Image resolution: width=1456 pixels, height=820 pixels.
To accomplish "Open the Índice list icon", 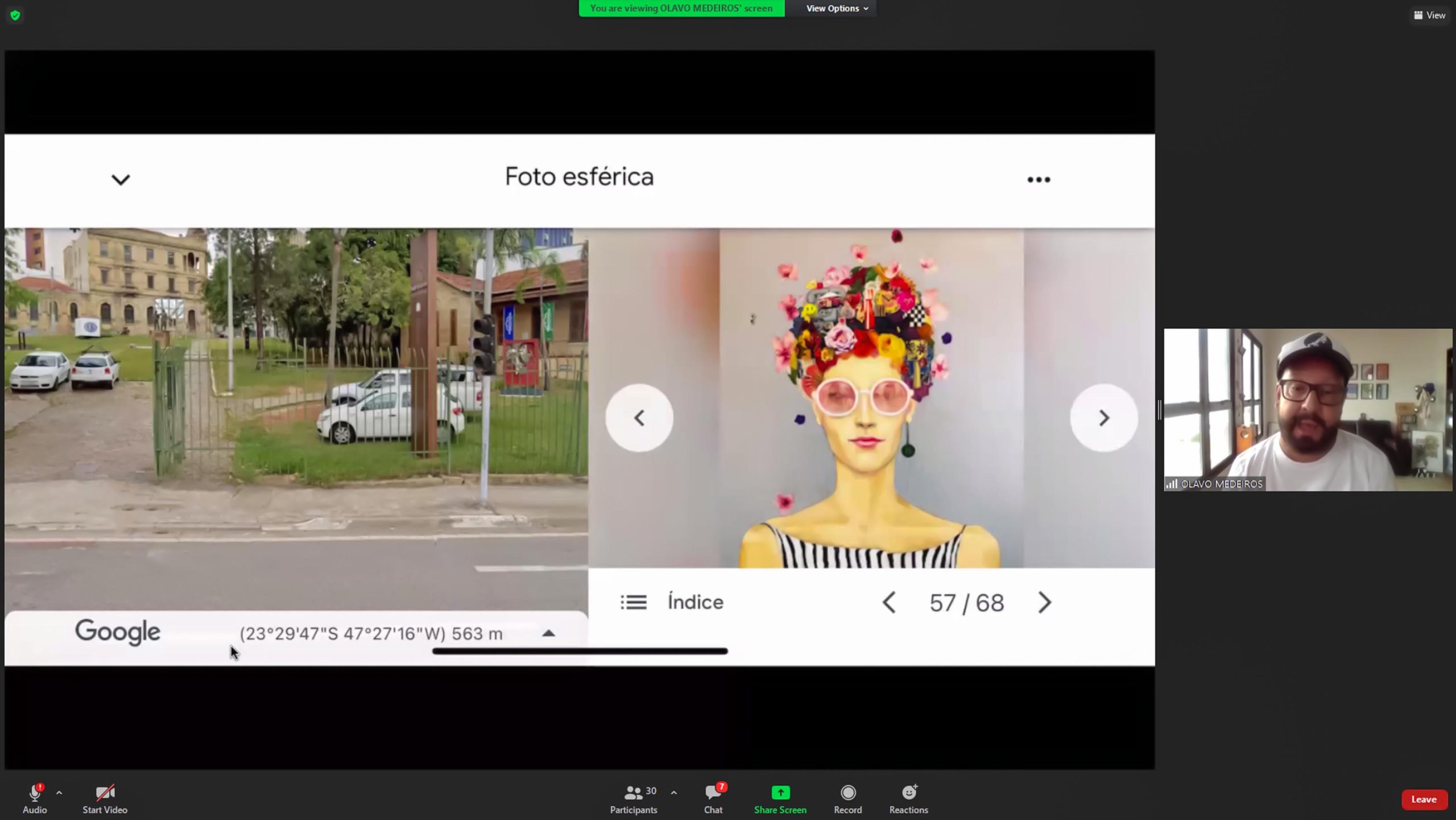I will [633, 602].
